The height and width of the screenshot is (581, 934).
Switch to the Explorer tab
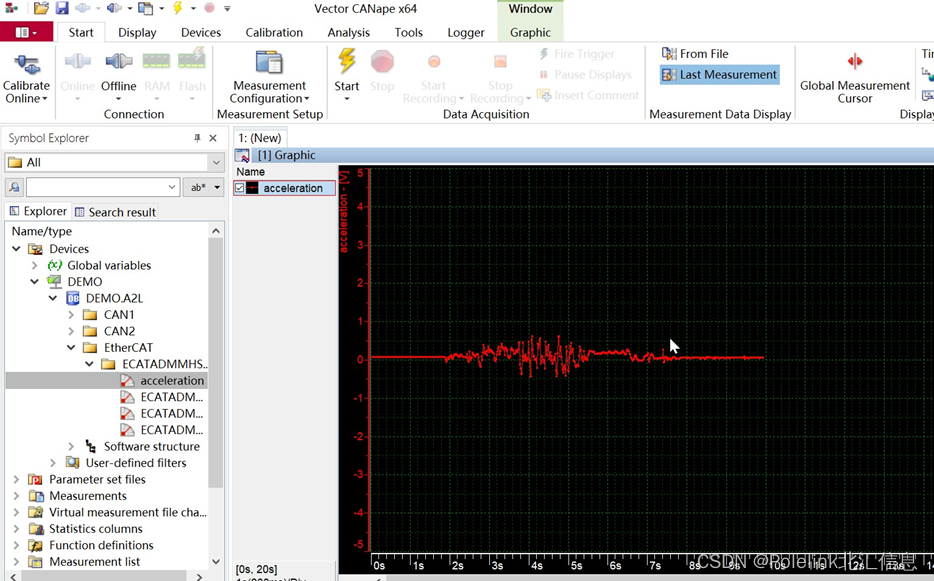[38, 212]
